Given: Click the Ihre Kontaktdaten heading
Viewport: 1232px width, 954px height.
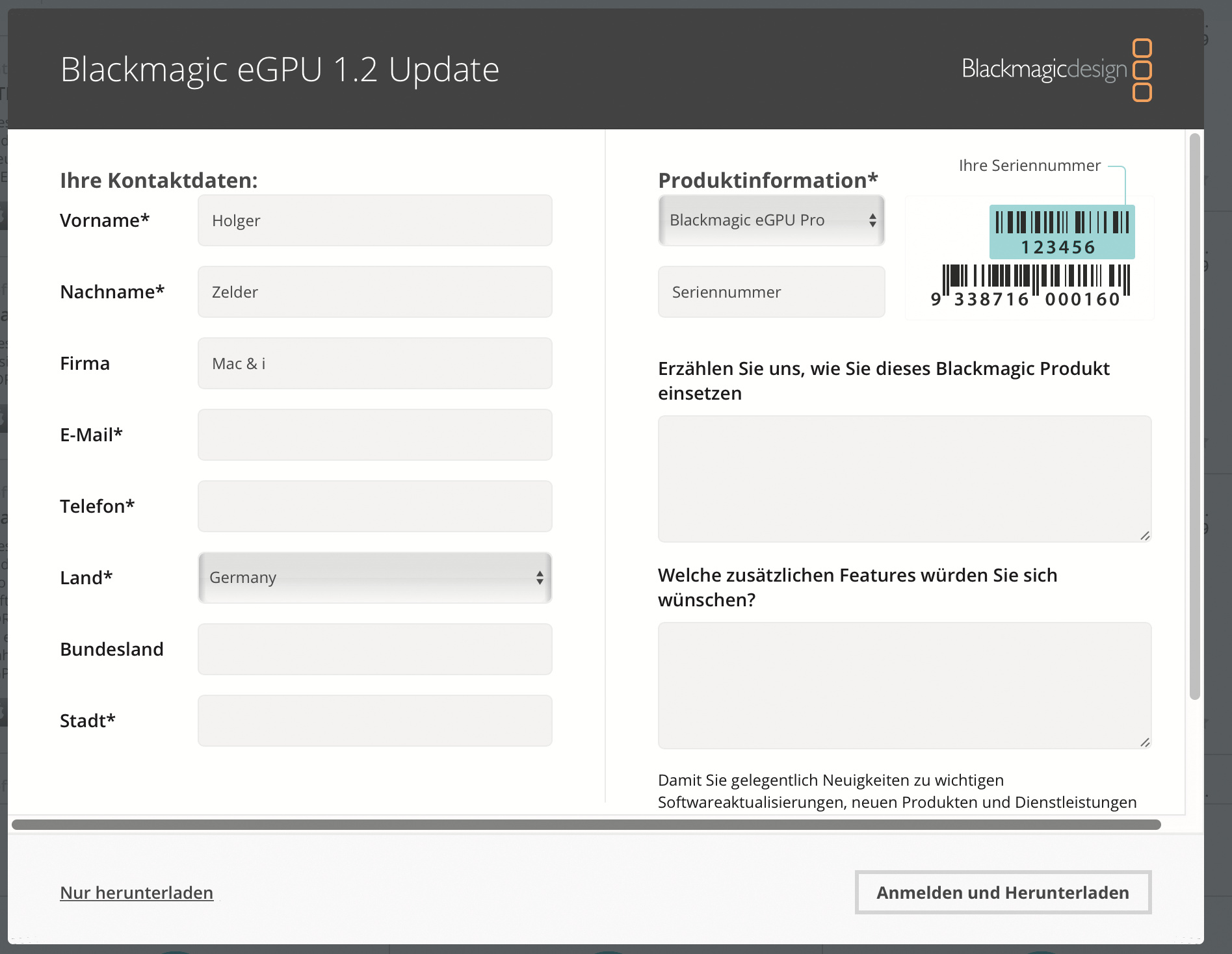Looking at the screenshot, I should (x=159, y=180).
